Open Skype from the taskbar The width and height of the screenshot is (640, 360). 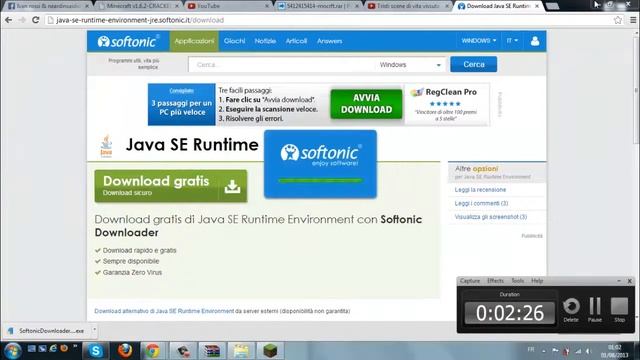tap(96, 351)
